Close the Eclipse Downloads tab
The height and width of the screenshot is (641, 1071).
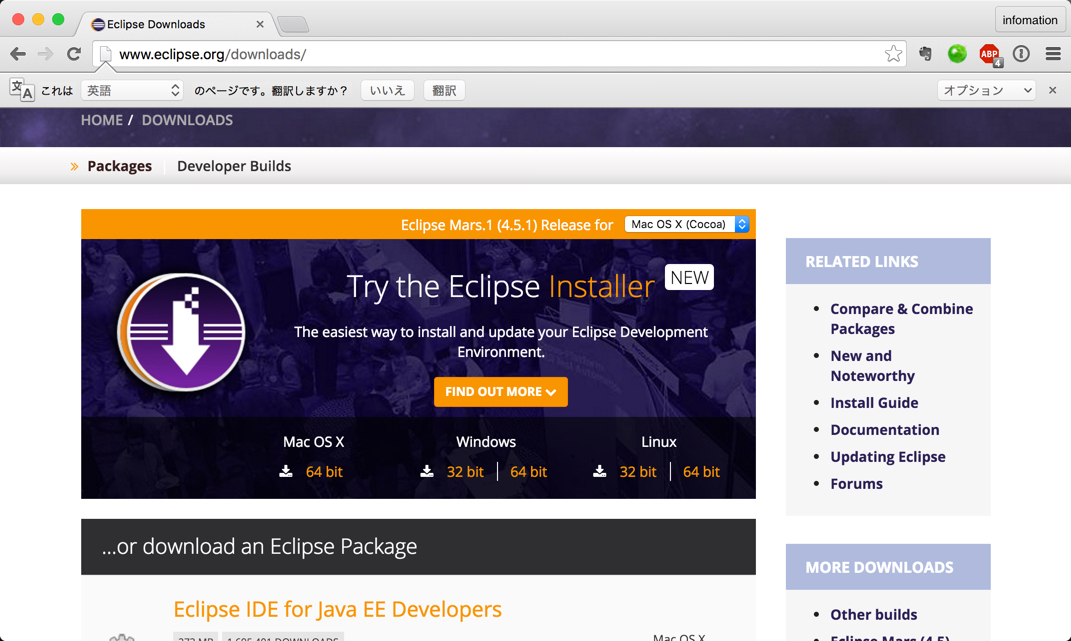tap(260, 24)
